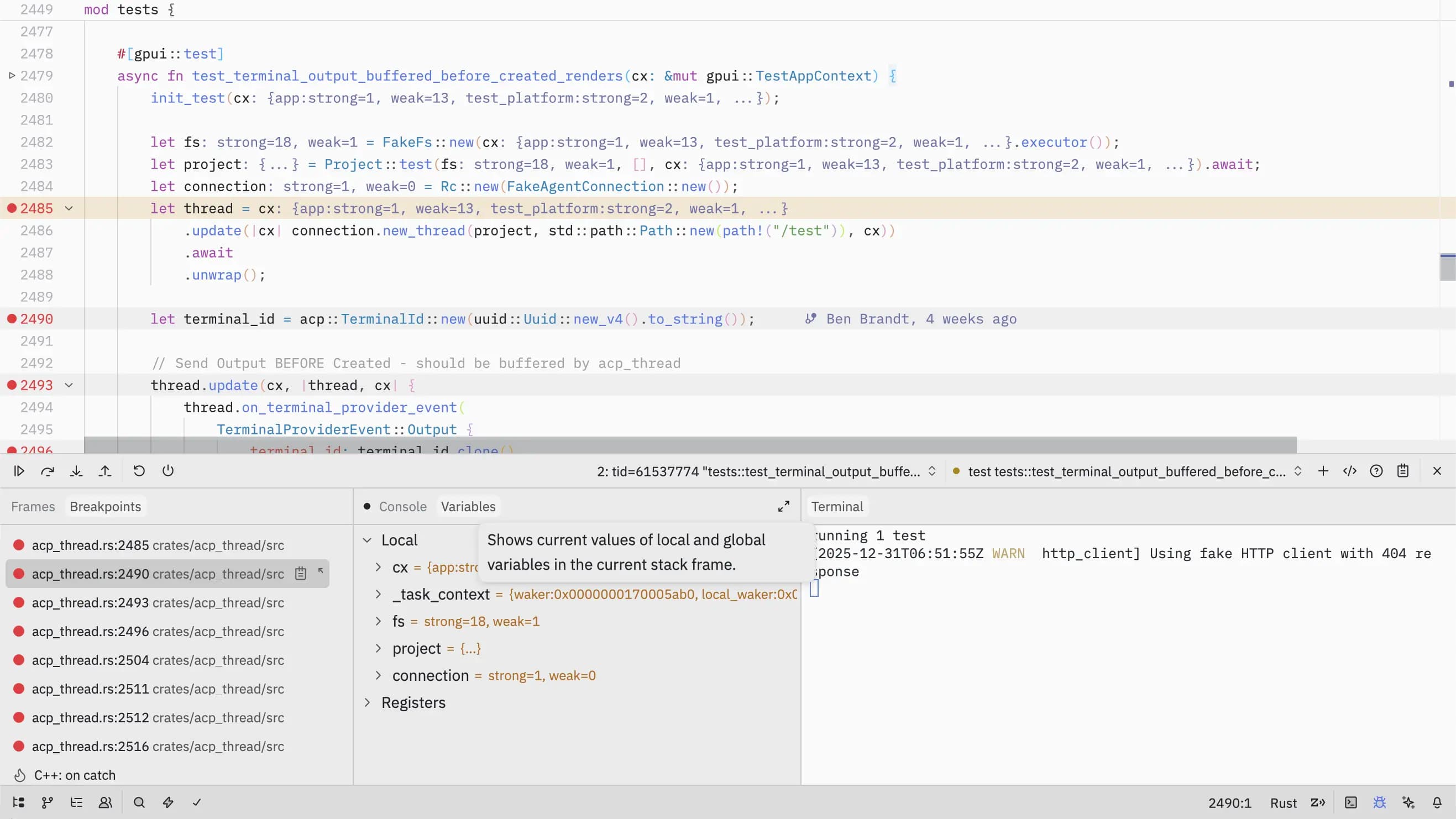This screenshot has width=1456, height=819.
Task: Restart the debug session
Action: [x=139, y=470]
